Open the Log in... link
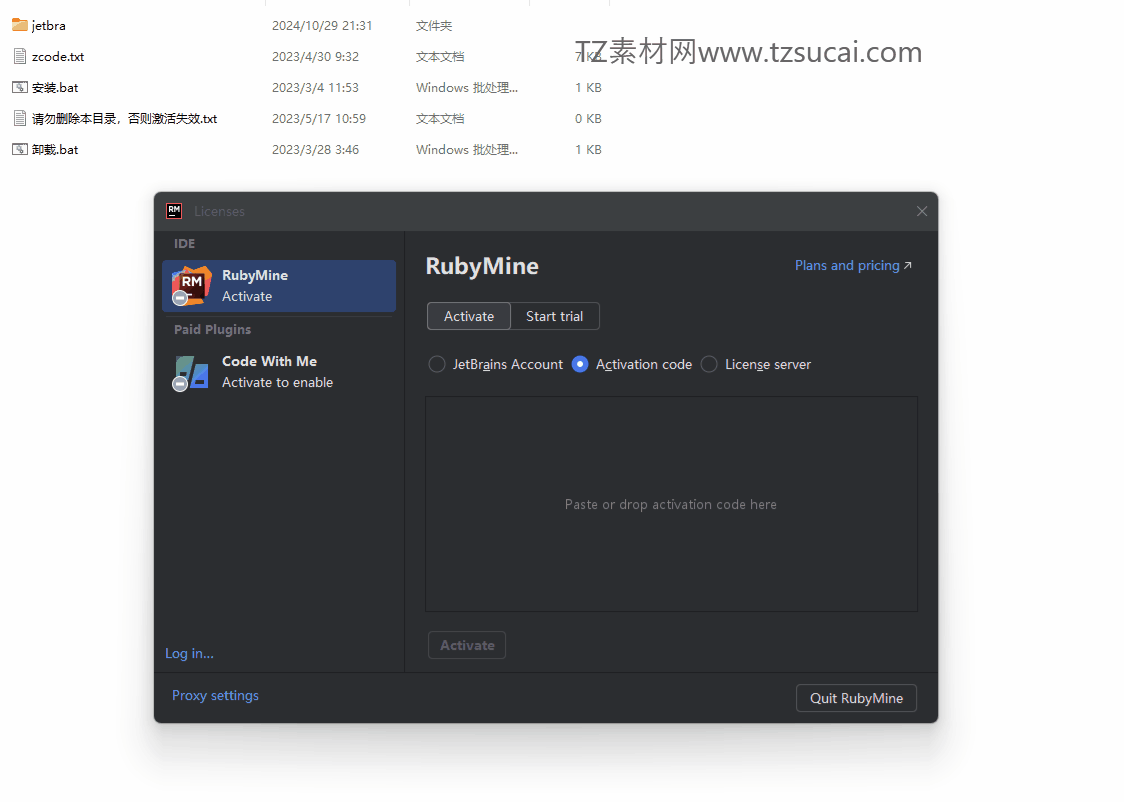 (189, 653)
